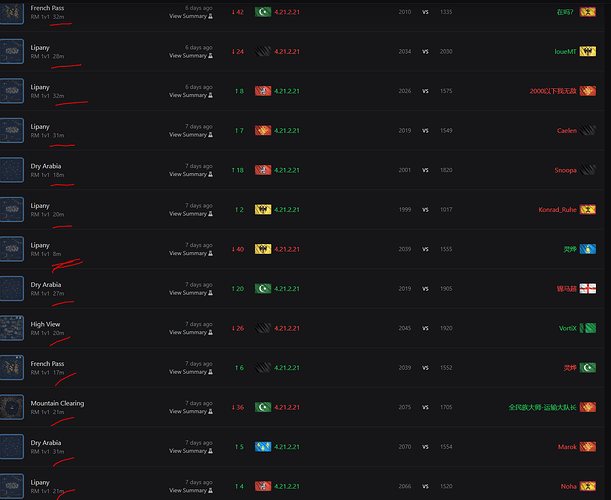The width and height of the screenshot is (611, 500).
Task: Open VortiX player profile
Action: [567, 328]
